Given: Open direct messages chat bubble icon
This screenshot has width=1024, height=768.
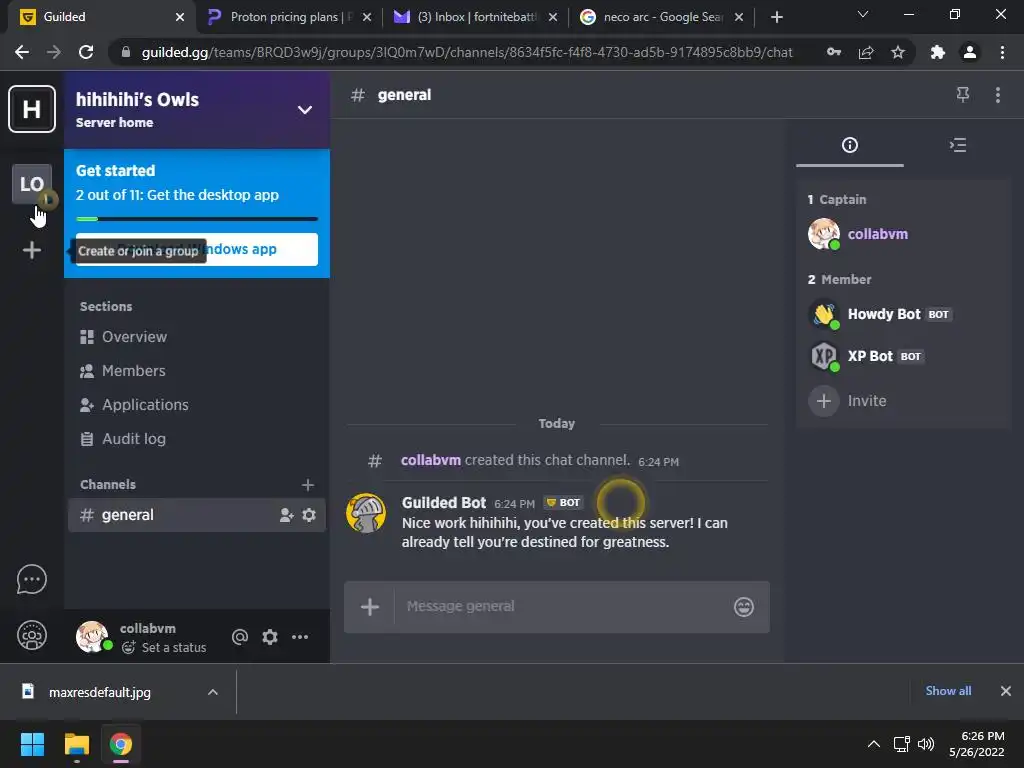Looking at the screenshot, I should [x=31, y=579].
